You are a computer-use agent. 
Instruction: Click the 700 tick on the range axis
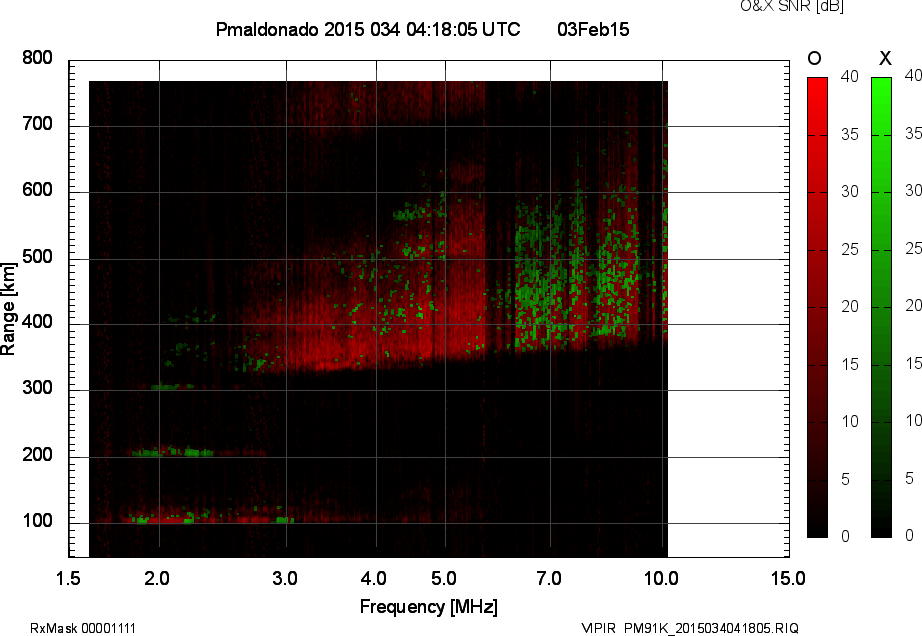[x=37, y=124]
